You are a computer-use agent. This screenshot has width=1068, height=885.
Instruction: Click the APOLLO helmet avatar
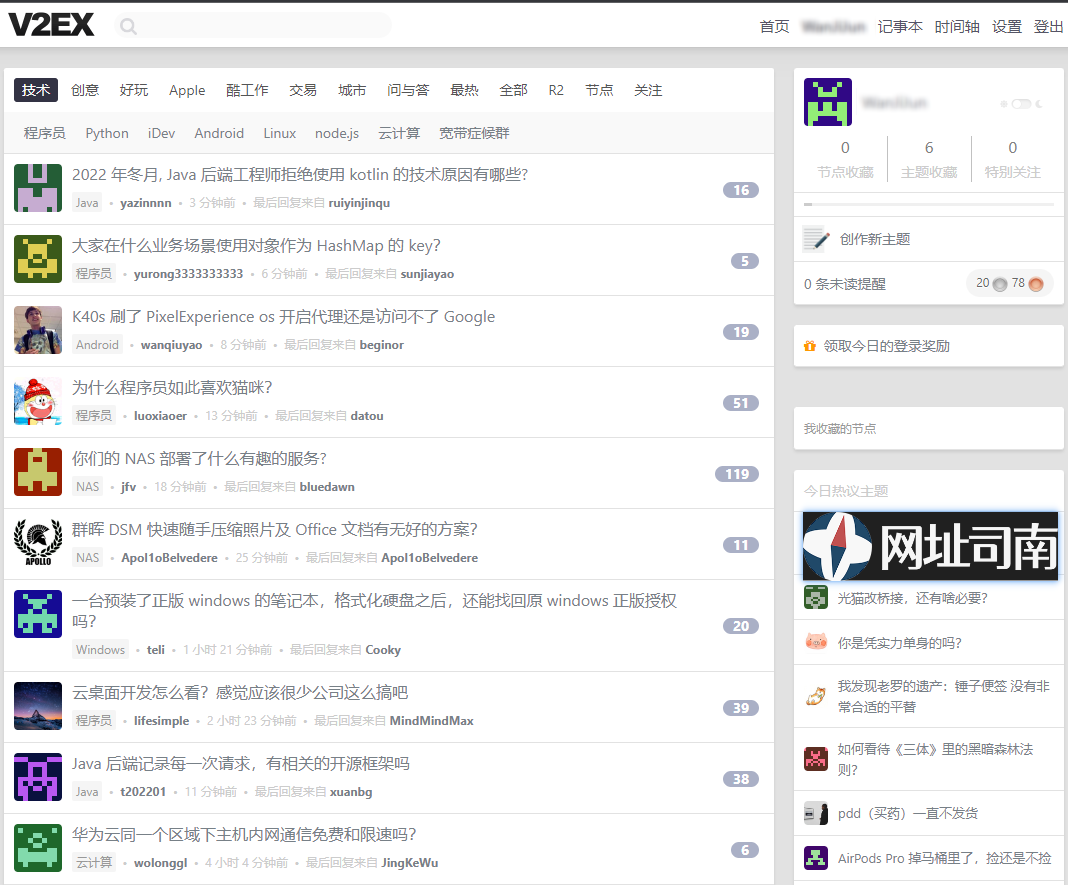pyautogui.click(x=38, y=543)
